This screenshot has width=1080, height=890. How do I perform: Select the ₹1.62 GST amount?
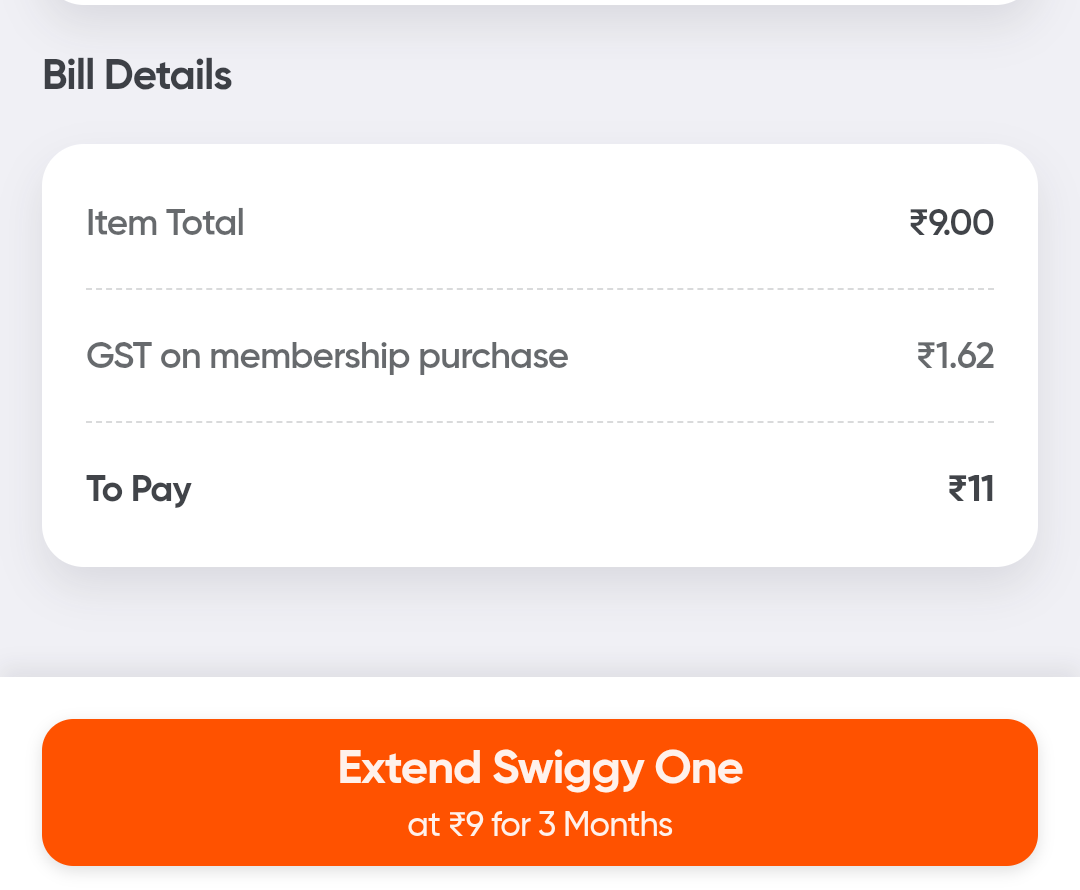[955, 356]
